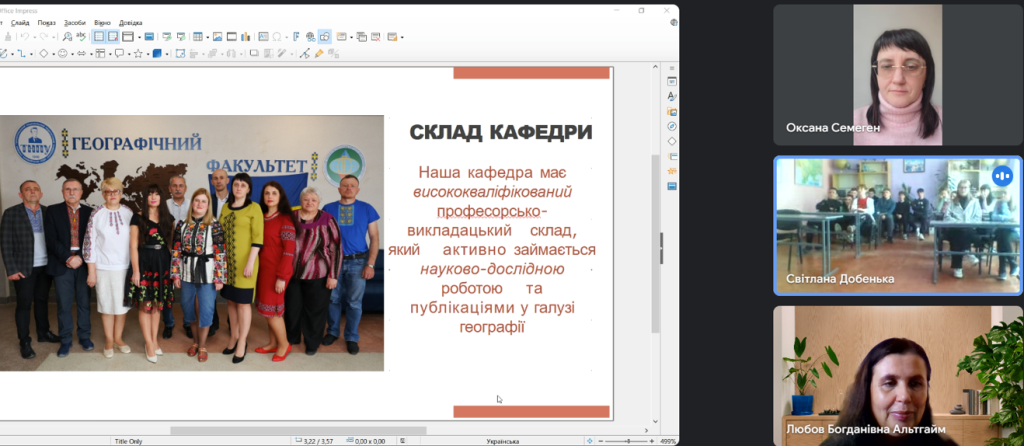Click the New Slide icon

click(x=341, y=37)
